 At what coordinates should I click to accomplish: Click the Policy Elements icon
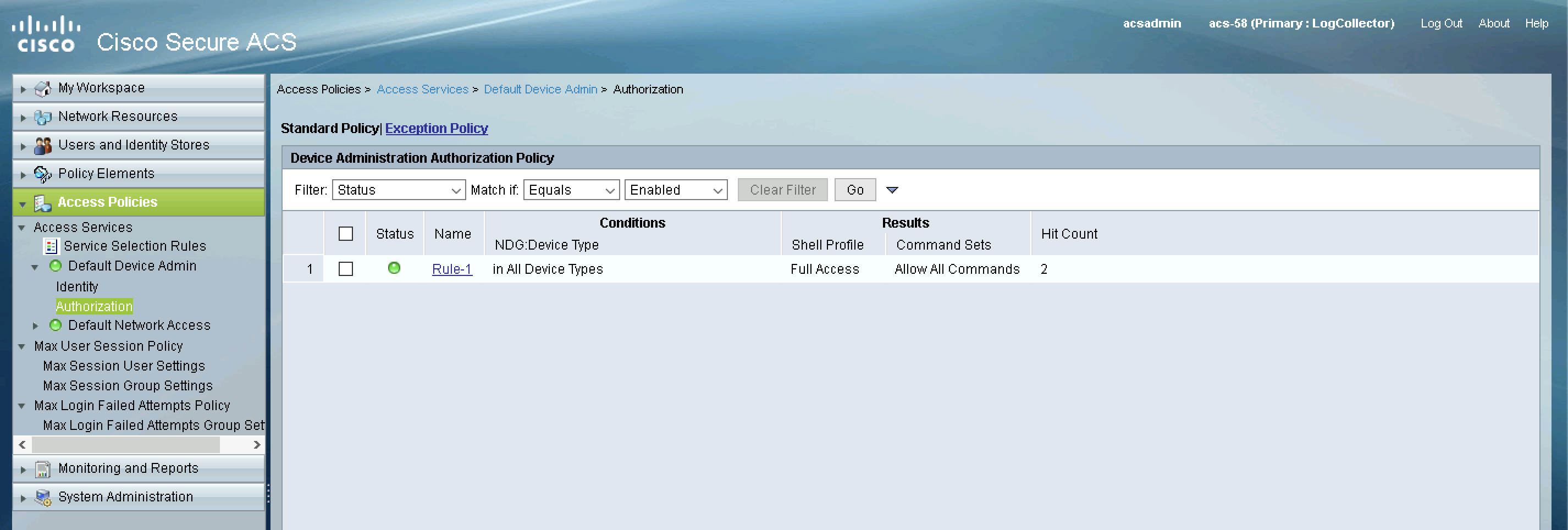point(43,174)
